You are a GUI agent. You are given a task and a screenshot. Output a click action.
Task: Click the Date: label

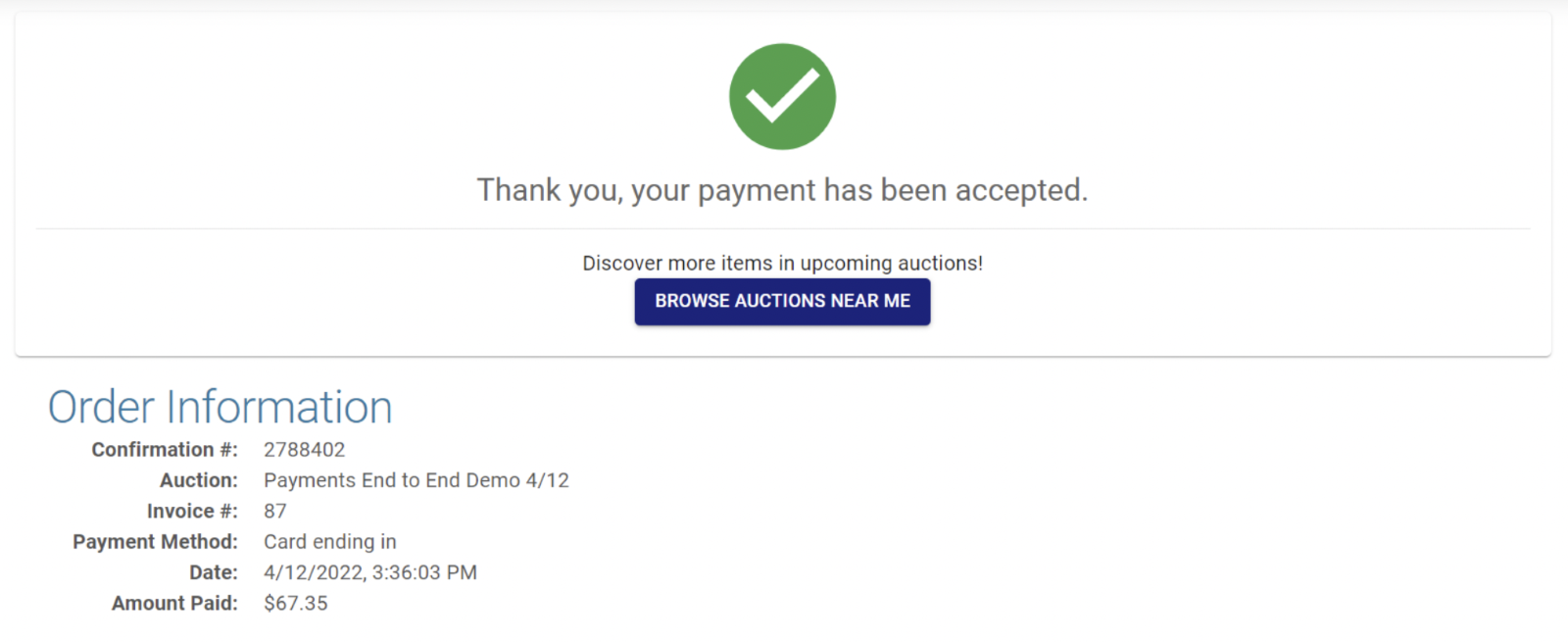point(214,572)
